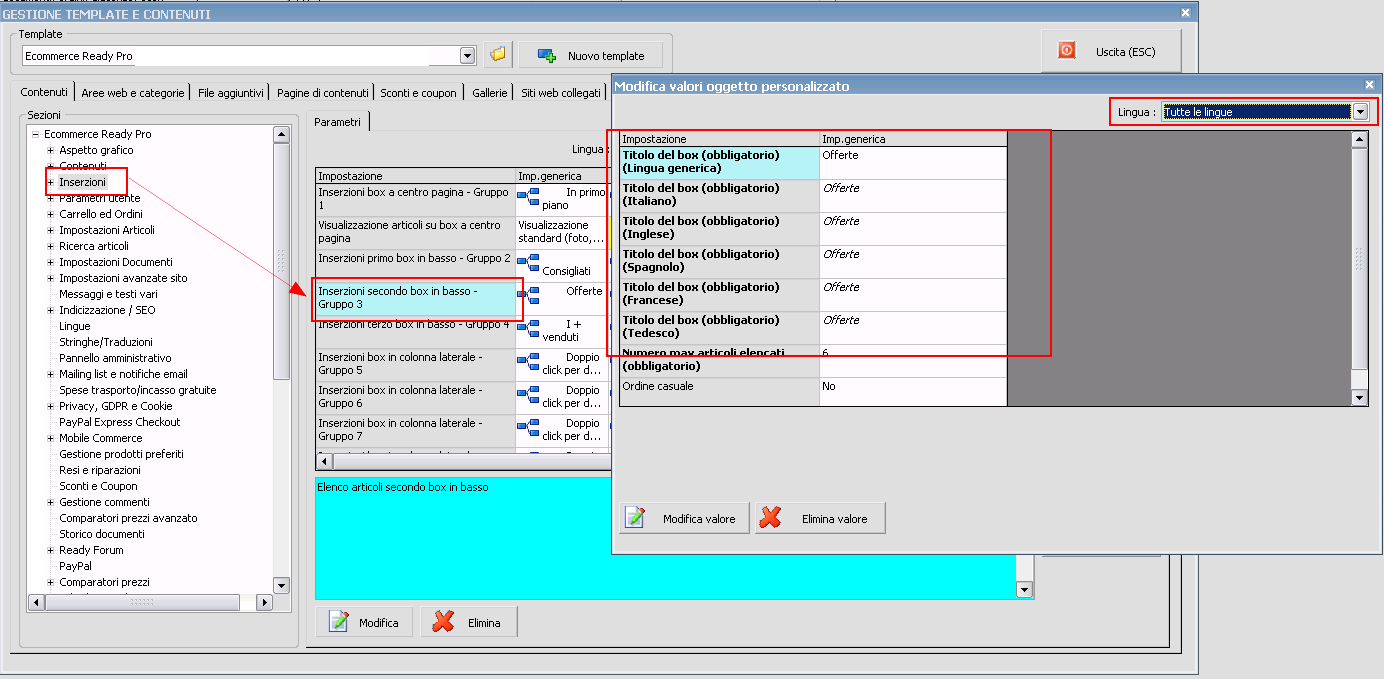
Task: Select 'Visualizzazione articoli su box a centro pagina' row
Action: (x=415, y=232)
